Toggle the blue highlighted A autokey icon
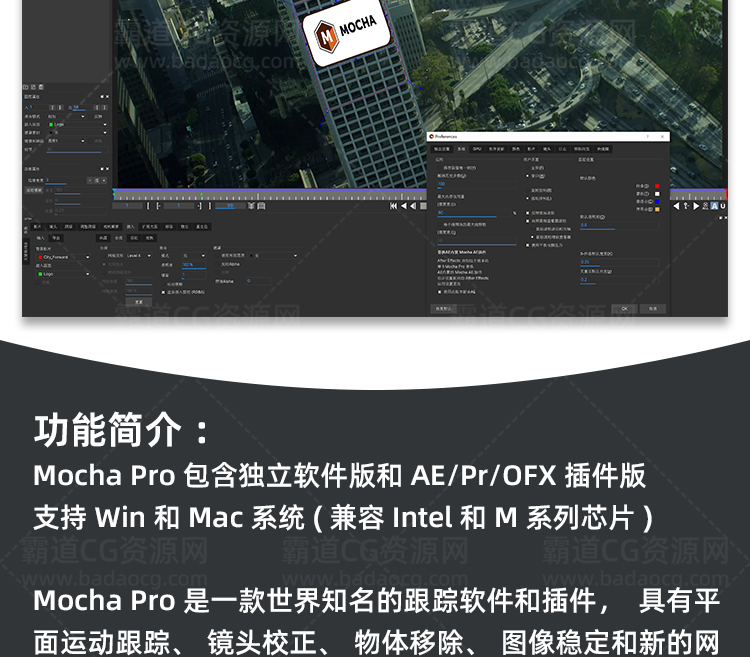The image size is (750, 657). (714, 206)
